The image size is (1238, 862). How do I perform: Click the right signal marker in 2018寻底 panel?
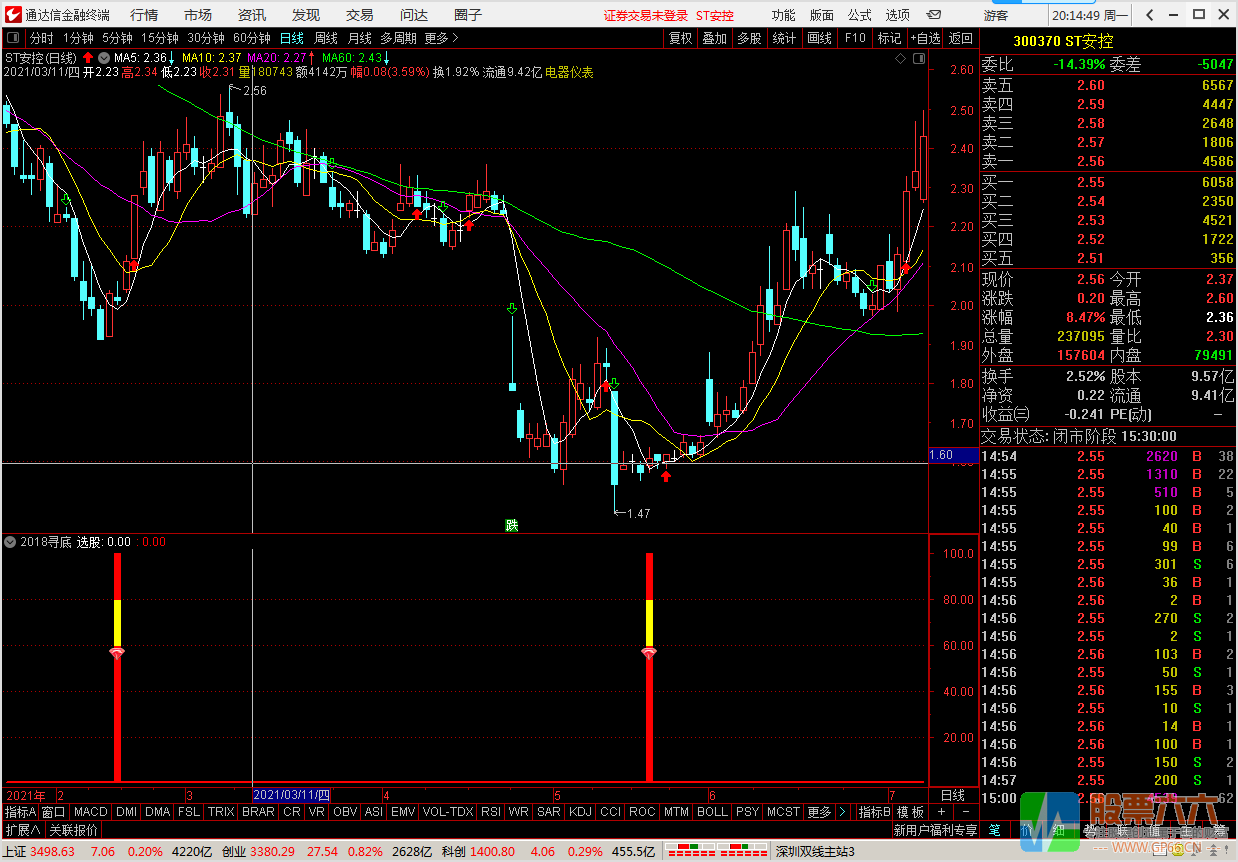(649, 653)
